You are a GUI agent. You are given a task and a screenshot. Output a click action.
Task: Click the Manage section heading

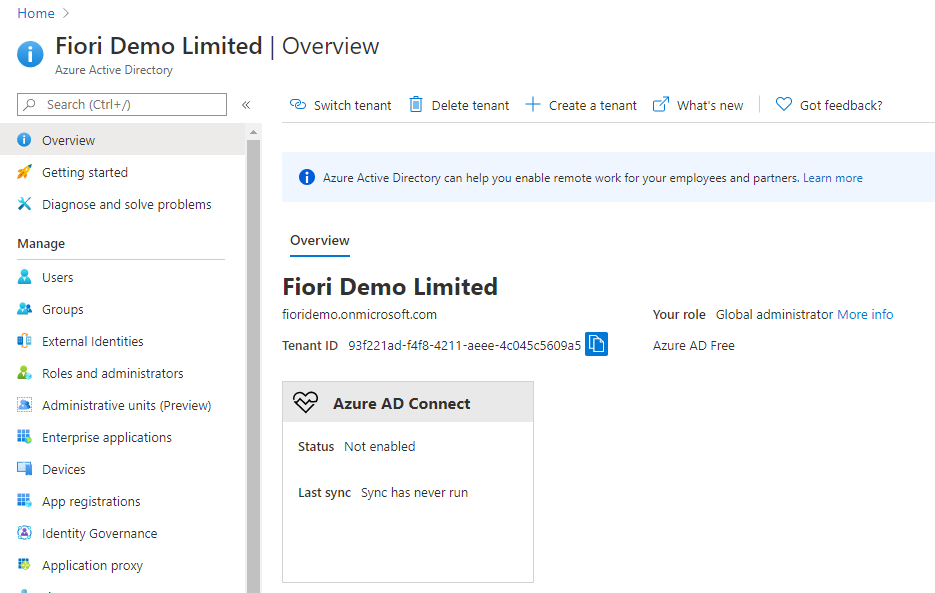41,243
